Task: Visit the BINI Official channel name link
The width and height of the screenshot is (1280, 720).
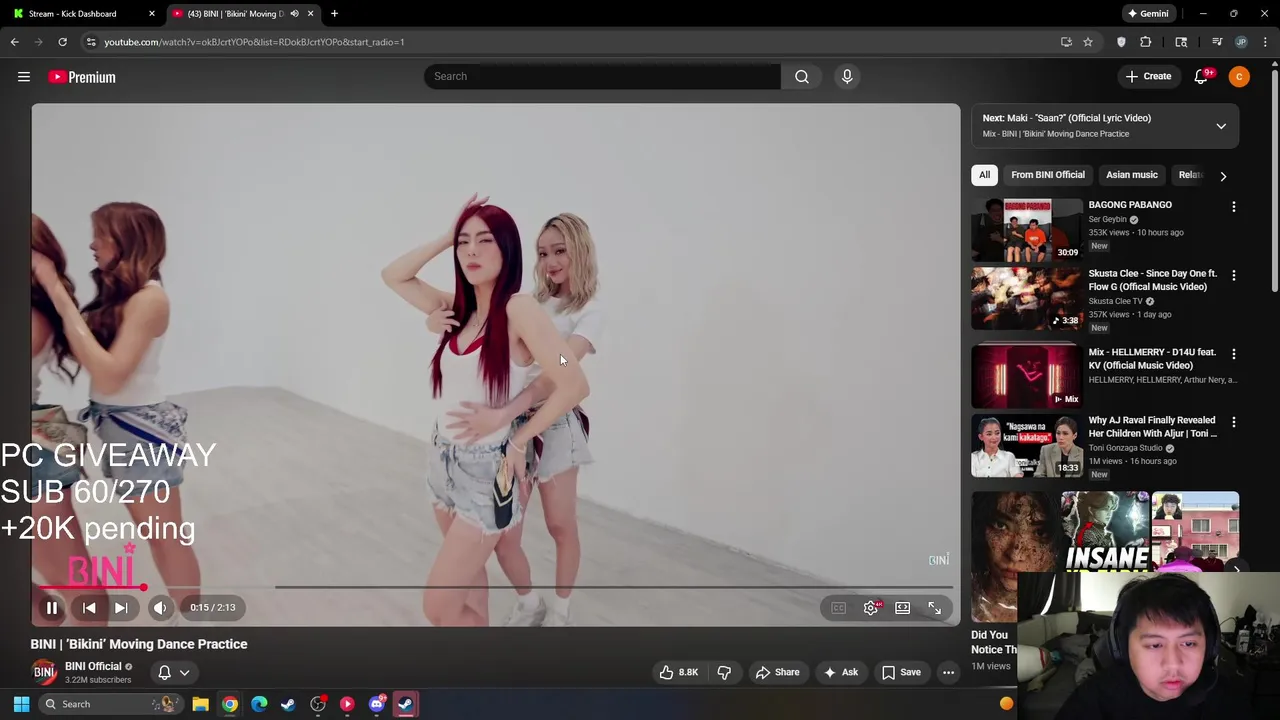Action: (93, 666)
